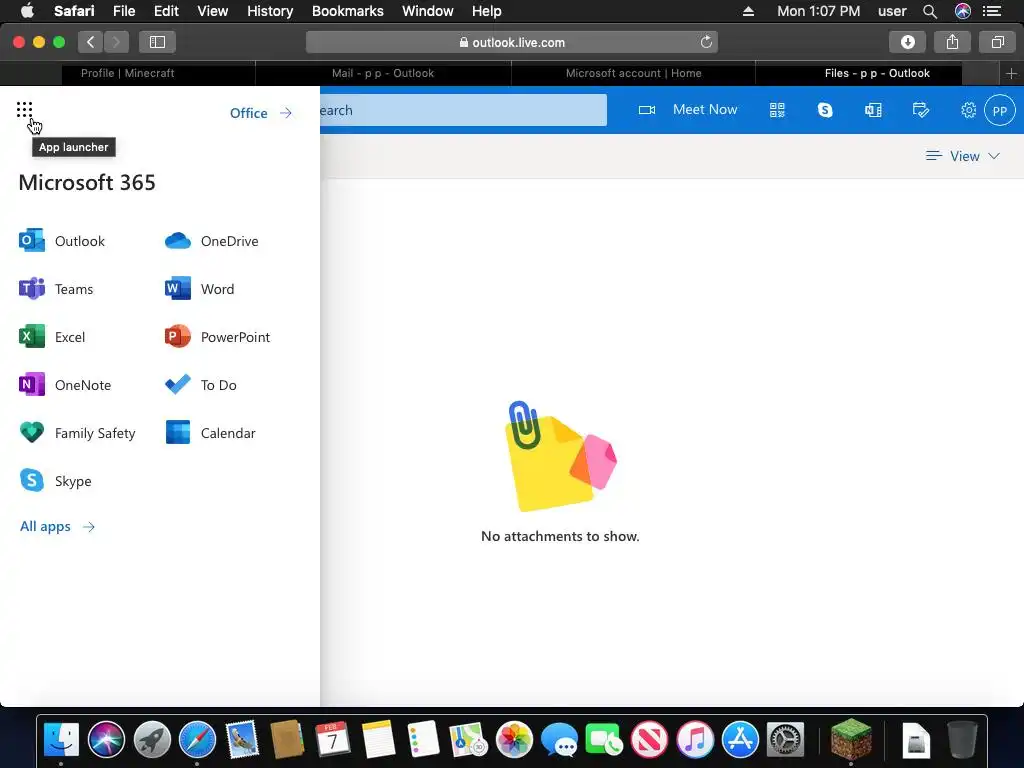Open Notification Center list icon

point(992,11)
